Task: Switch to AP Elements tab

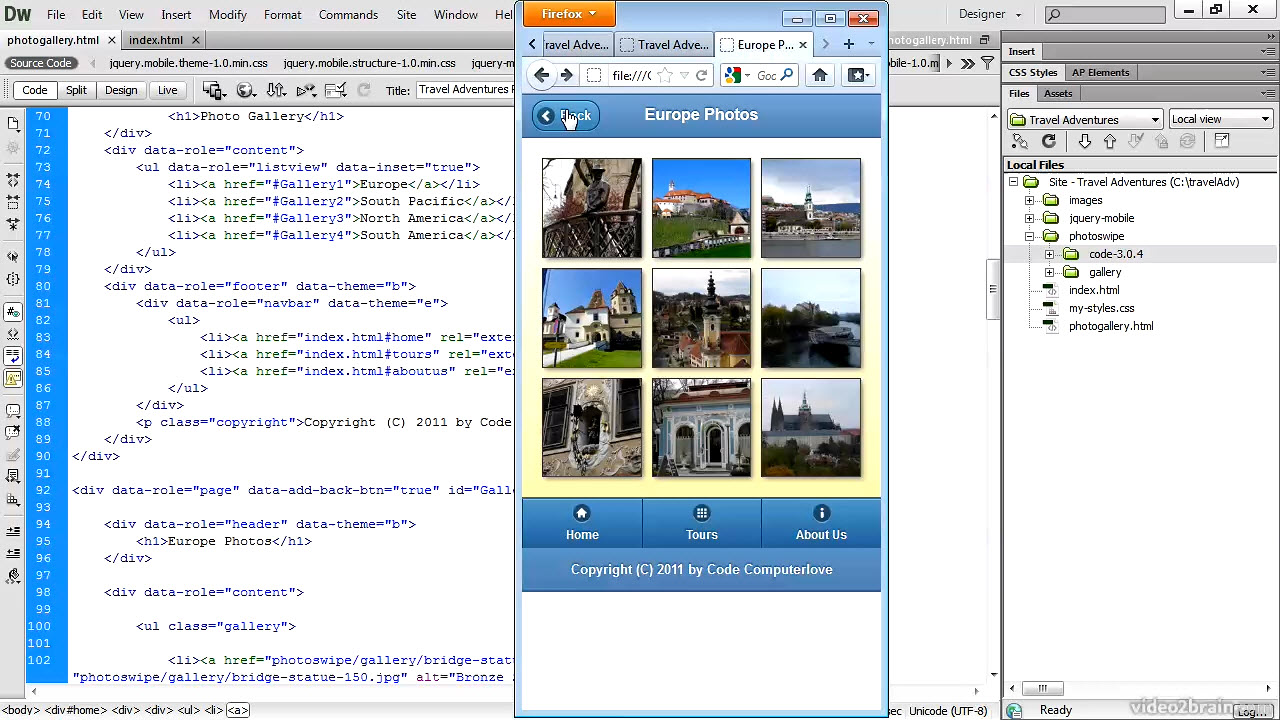Action: click(x=1100, y=72)
